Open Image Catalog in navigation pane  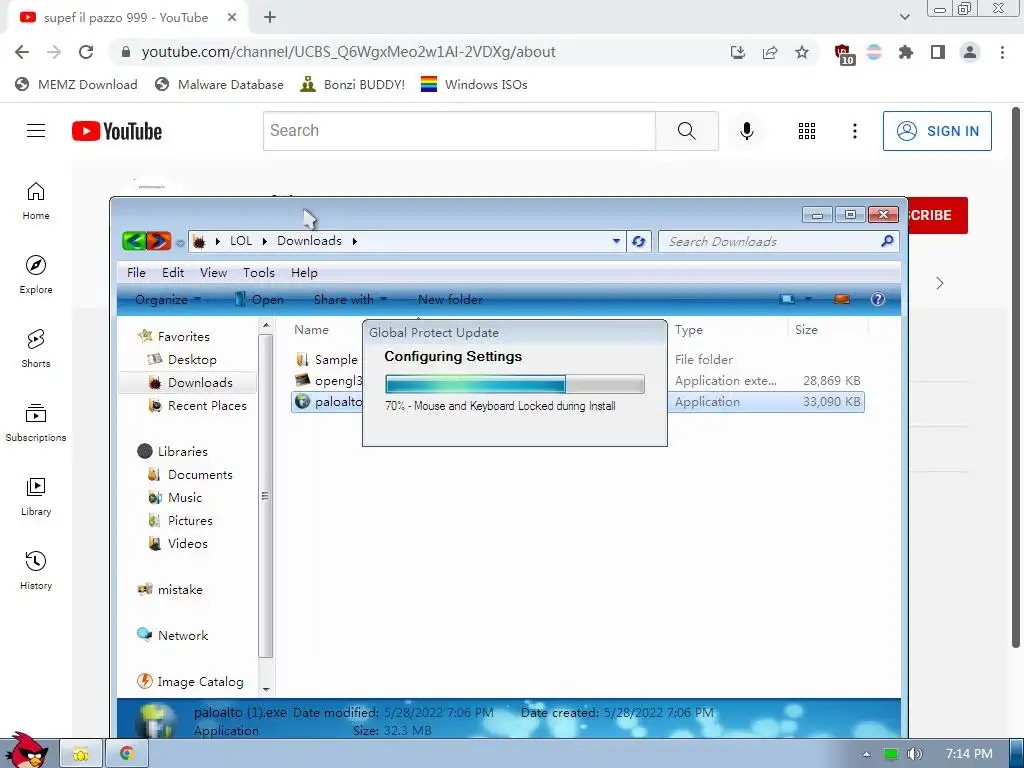point(191,682)
